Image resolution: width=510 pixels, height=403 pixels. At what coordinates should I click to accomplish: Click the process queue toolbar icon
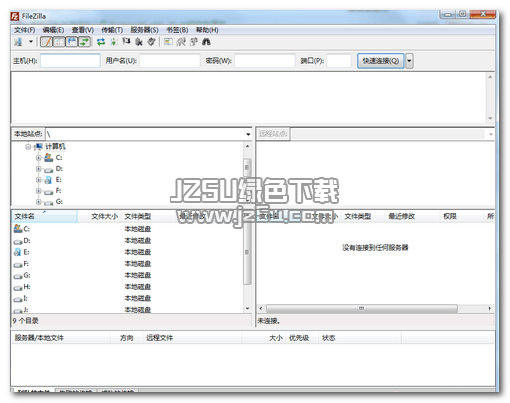[114, 42]
